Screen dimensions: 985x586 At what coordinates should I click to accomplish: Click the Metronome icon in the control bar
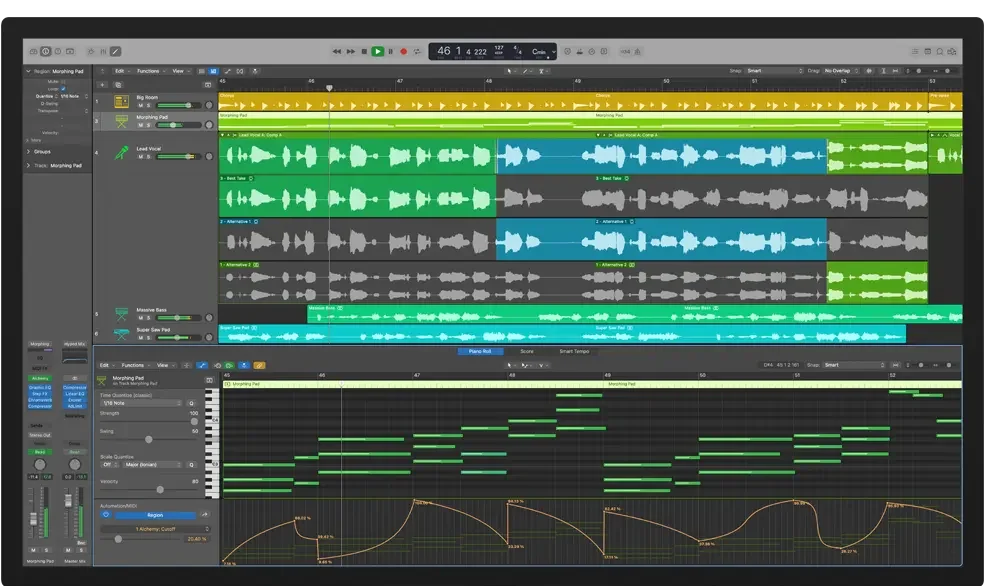[x=580, y=51]
